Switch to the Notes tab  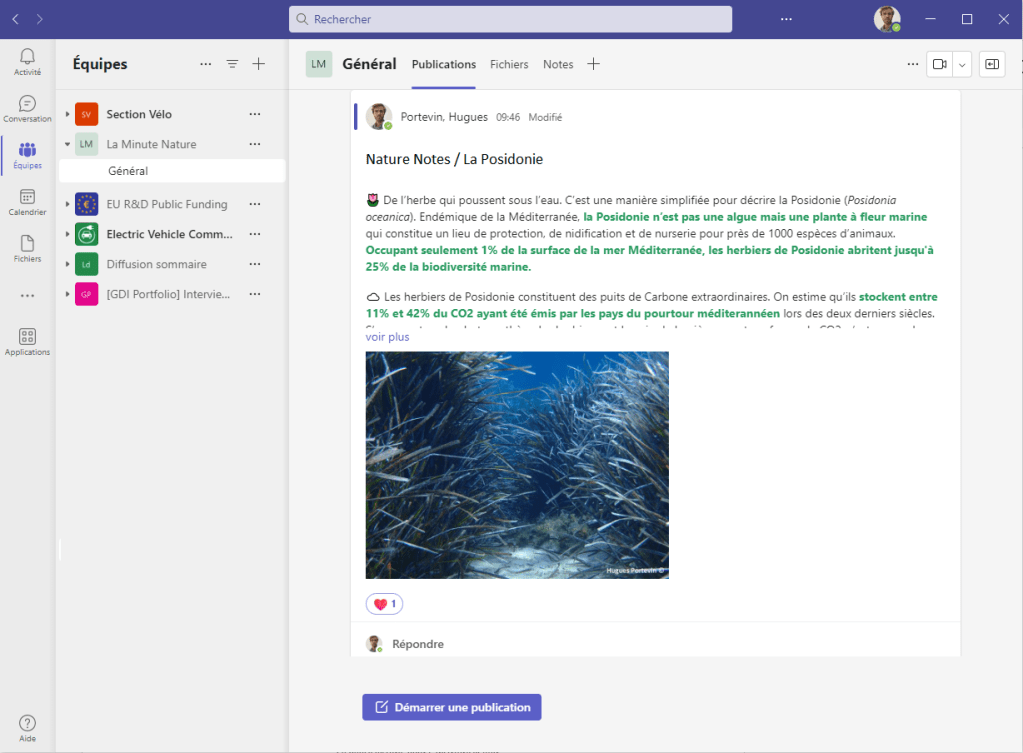coord(558,64)
